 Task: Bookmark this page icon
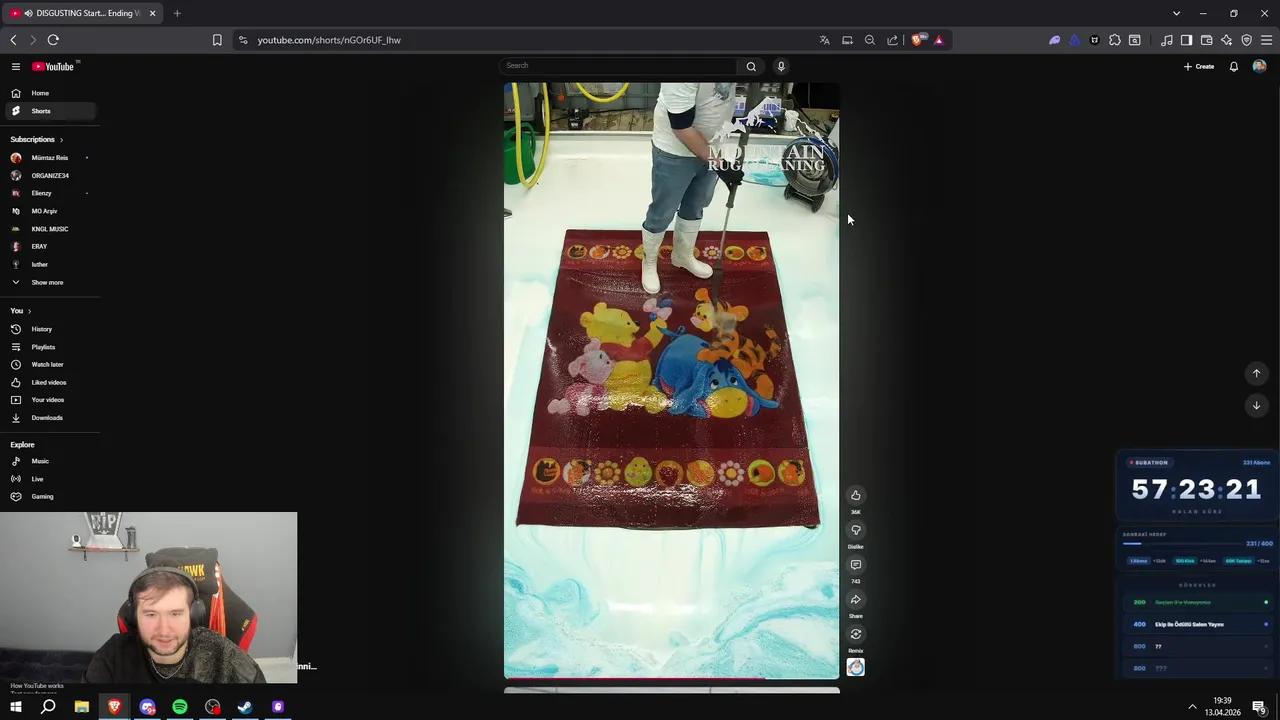(217, 40)
